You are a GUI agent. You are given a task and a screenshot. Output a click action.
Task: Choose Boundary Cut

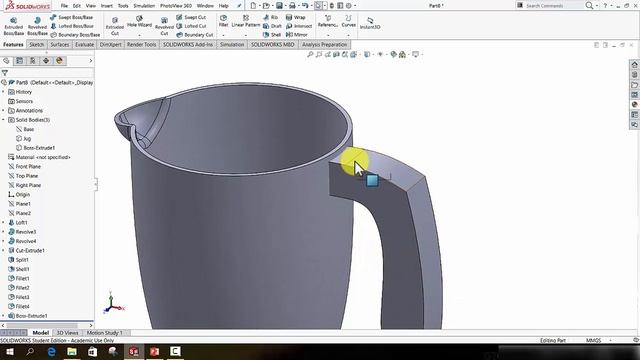[195, 35]
